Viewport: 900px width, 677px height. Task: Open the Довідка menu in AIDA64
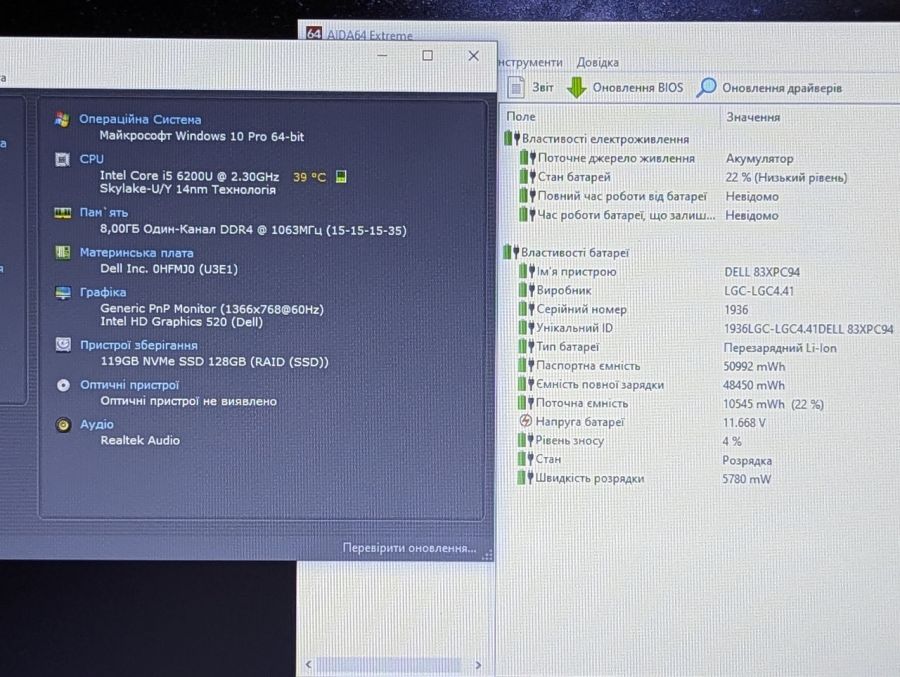click(x=598, y=62)
